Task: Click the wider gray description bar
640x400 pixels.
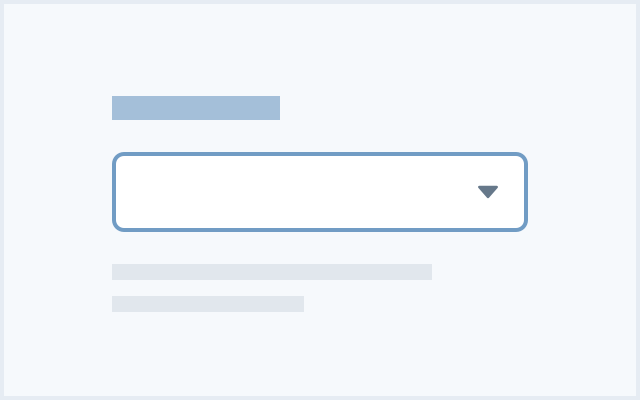Action: click(272, 272)
